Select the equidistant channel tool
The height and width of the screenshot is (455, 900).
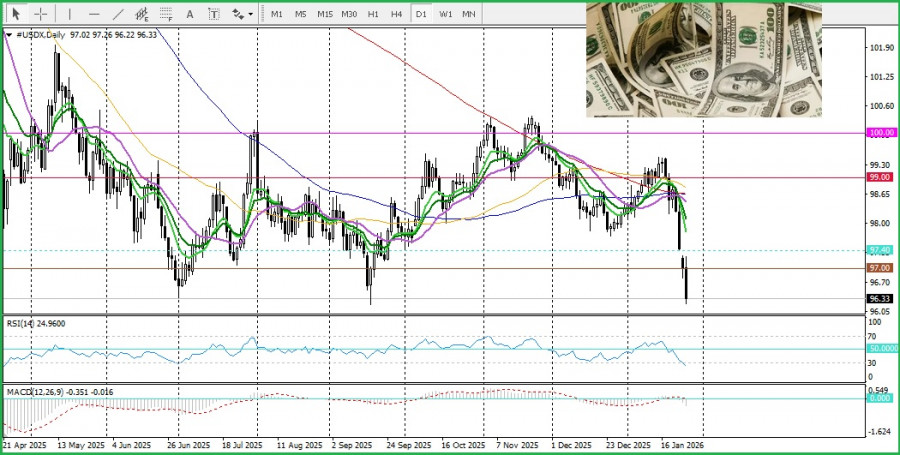(142, 14)
